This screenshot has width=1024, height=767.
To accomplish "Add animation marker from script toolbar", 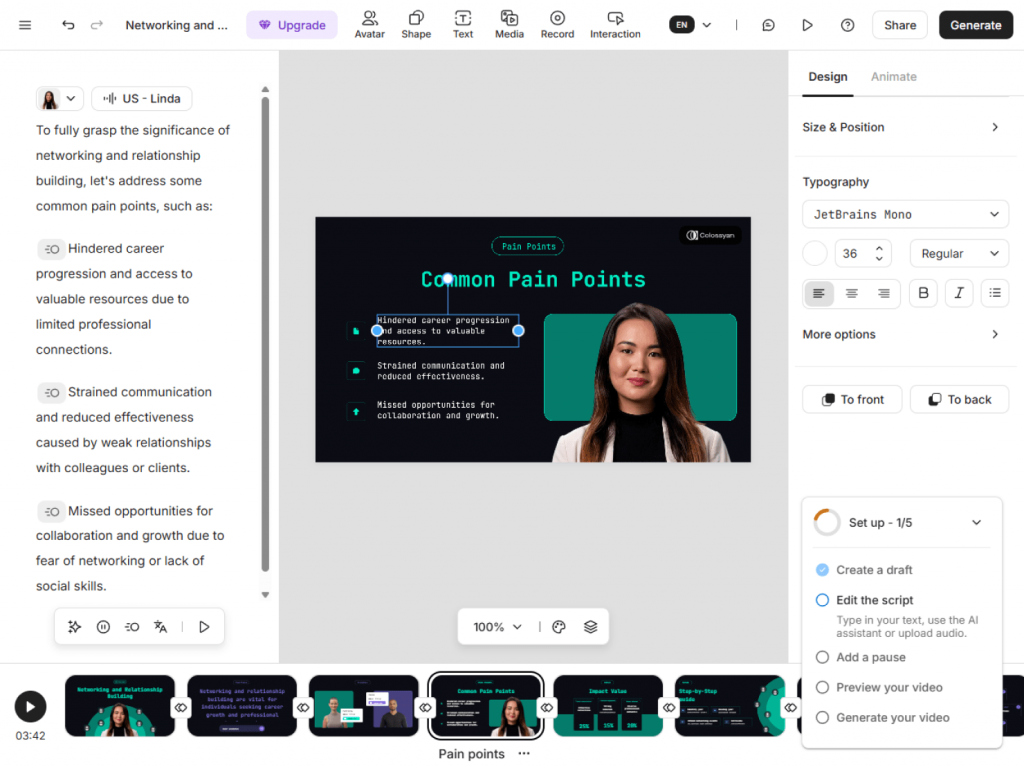I will coord(132,627).
